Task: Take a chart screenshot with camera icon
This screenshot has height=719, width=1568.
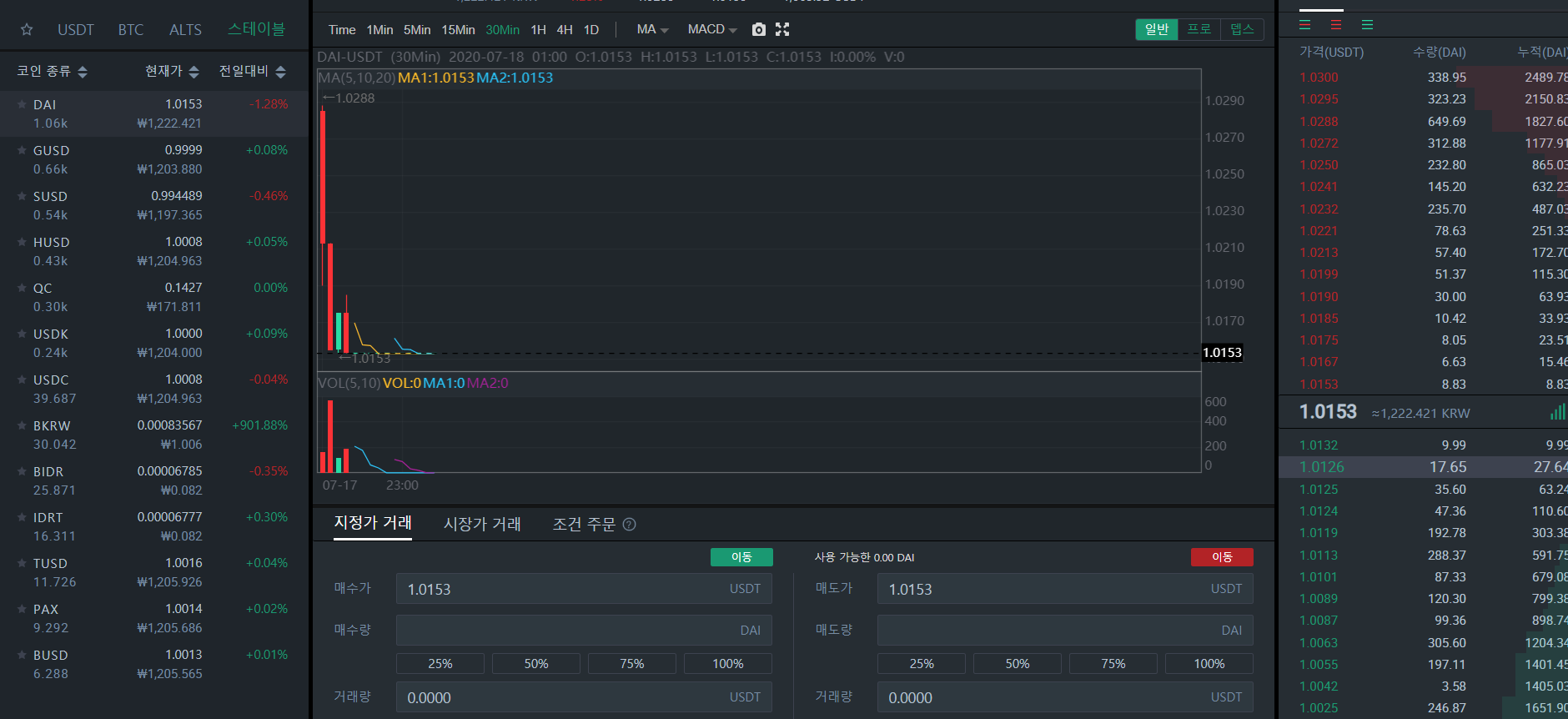Action: click(x=758, y=30)
